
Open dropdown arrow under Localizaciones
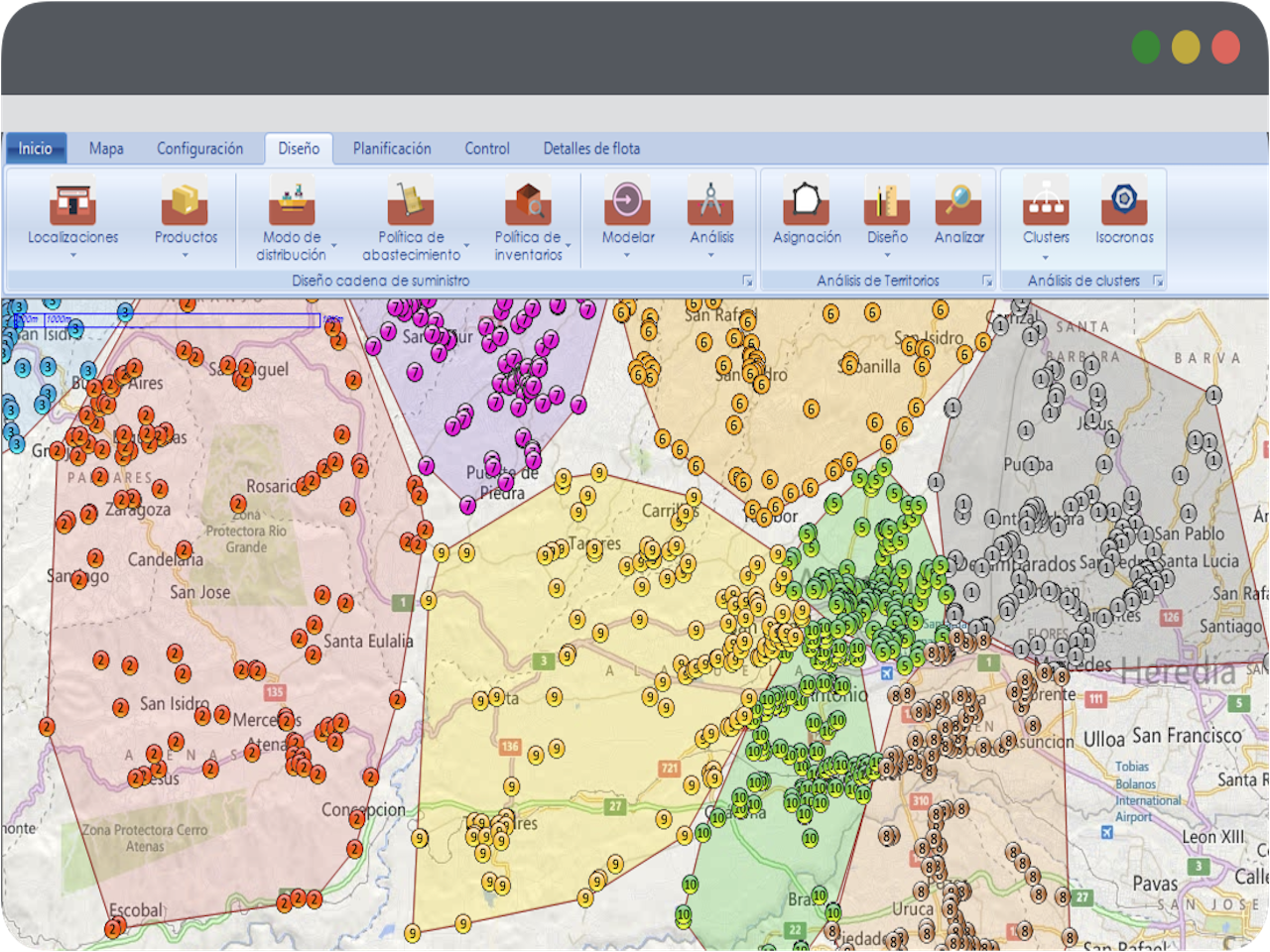pos(72,256)
